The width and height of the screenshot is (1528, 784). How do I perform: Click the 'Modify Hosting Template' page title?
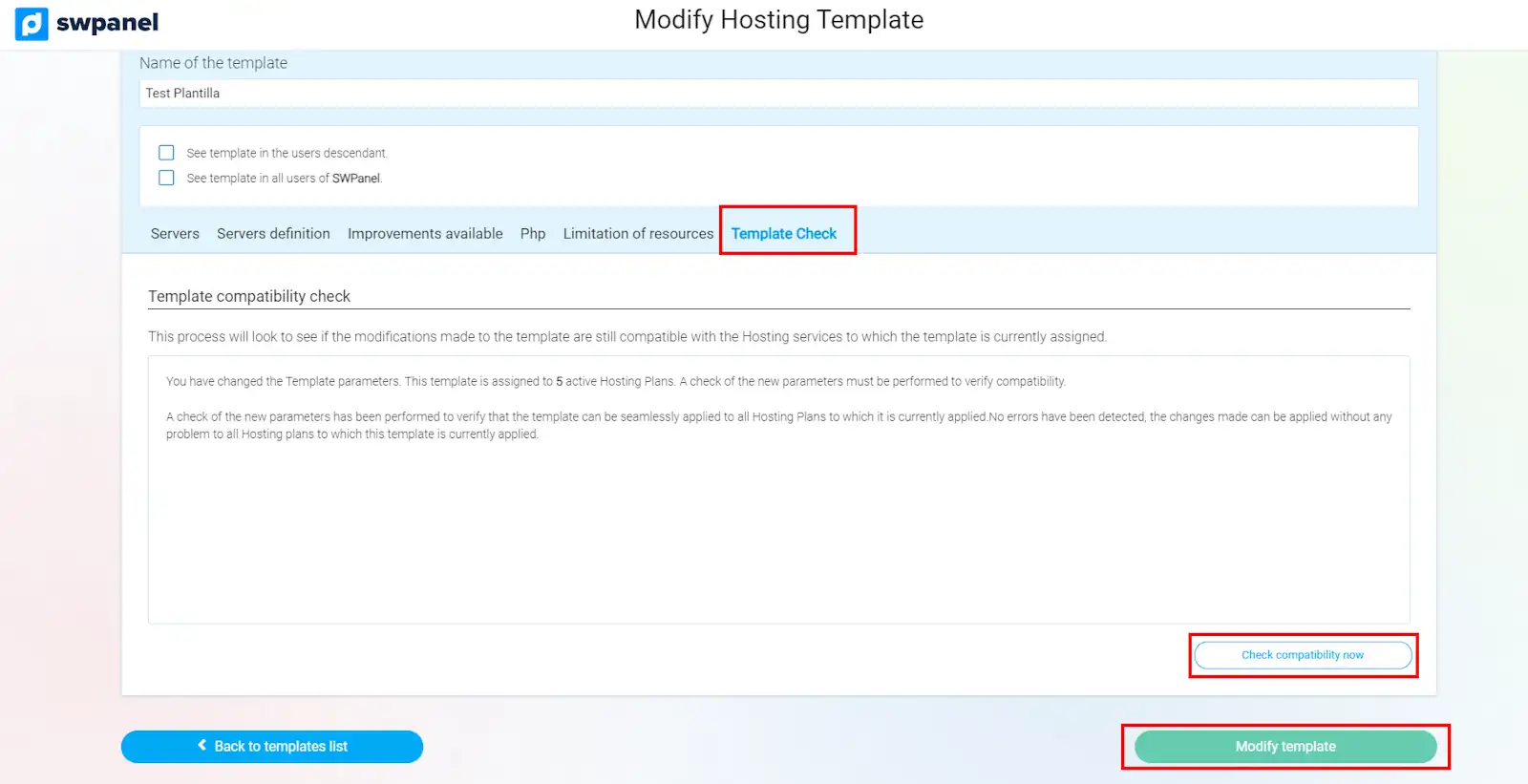point(778,20)
